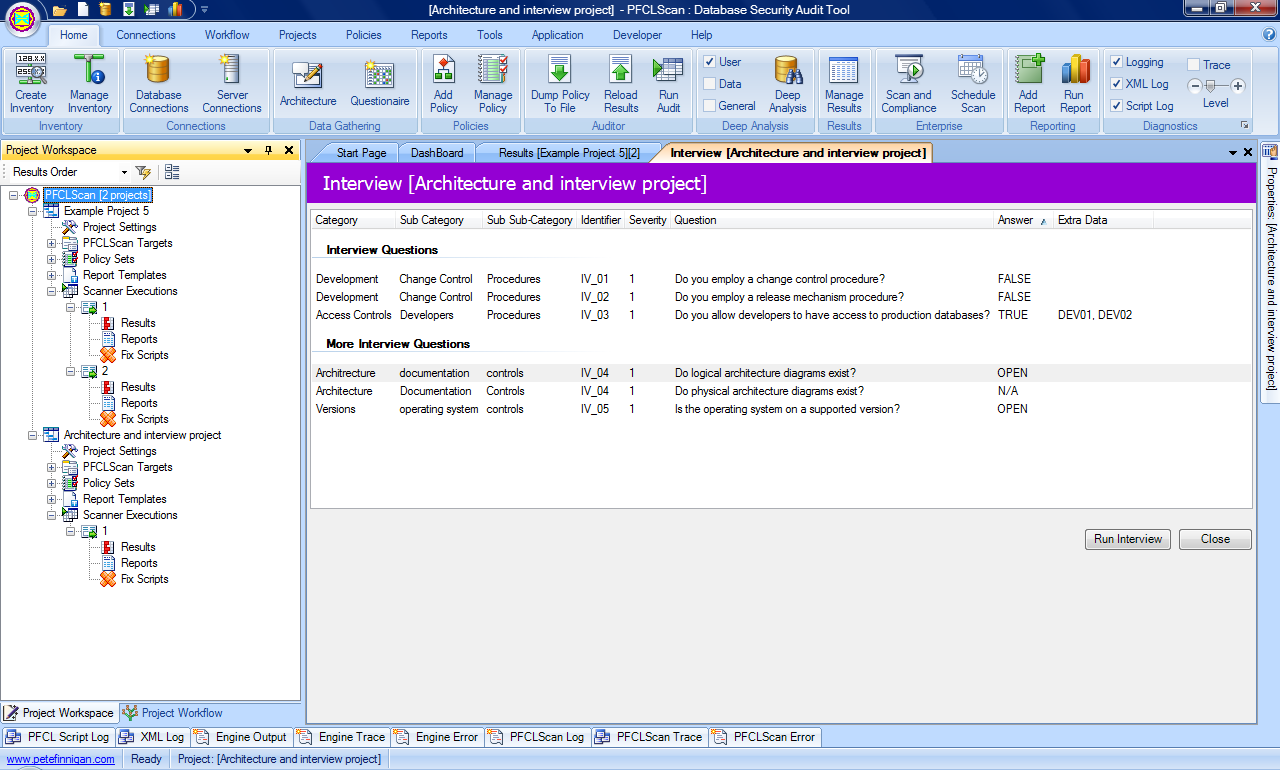
Task: Collapse the Architecture and interview project node
Action: [33, 435]
